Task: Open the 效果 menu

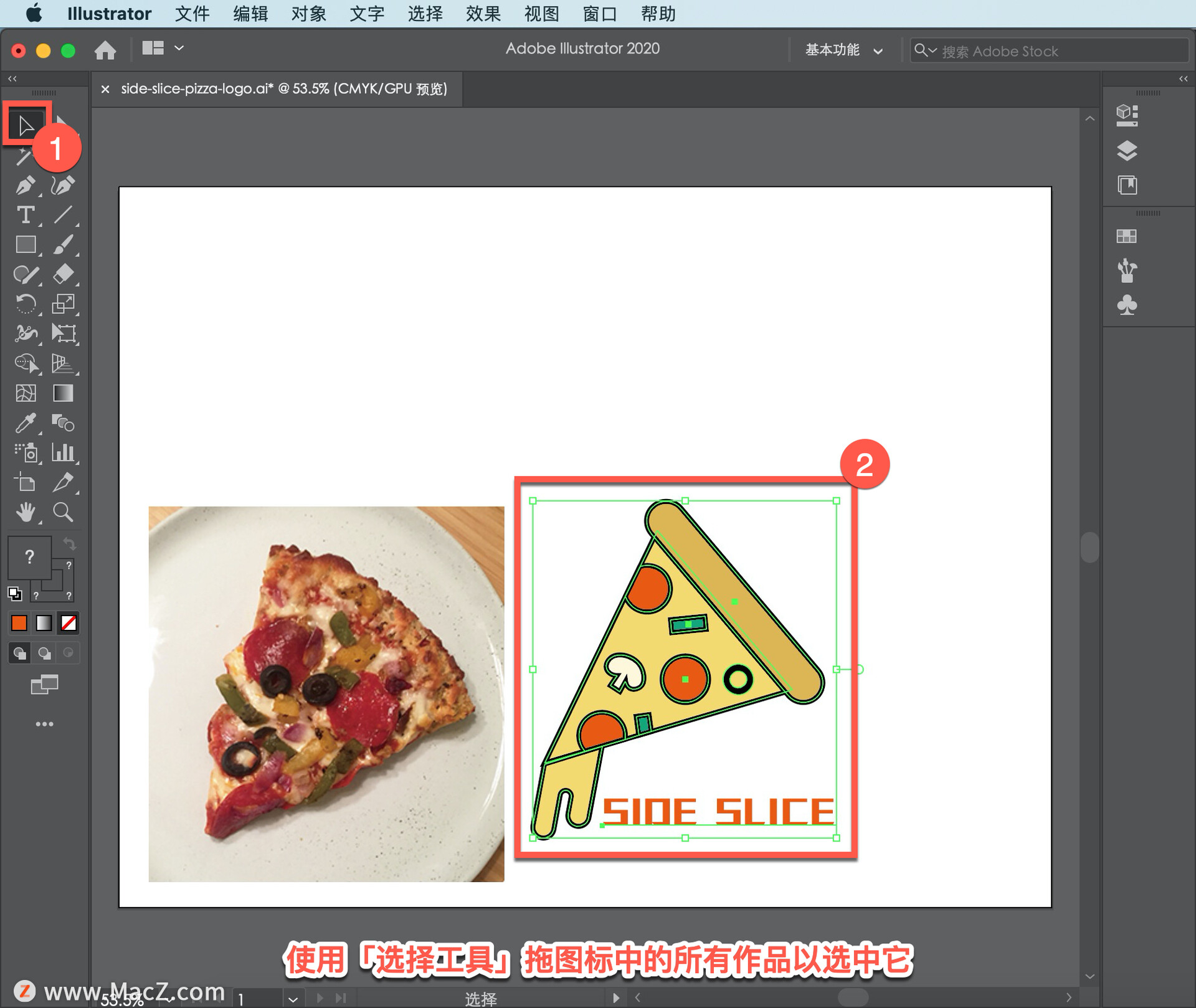Action: [x=483, y=14]
